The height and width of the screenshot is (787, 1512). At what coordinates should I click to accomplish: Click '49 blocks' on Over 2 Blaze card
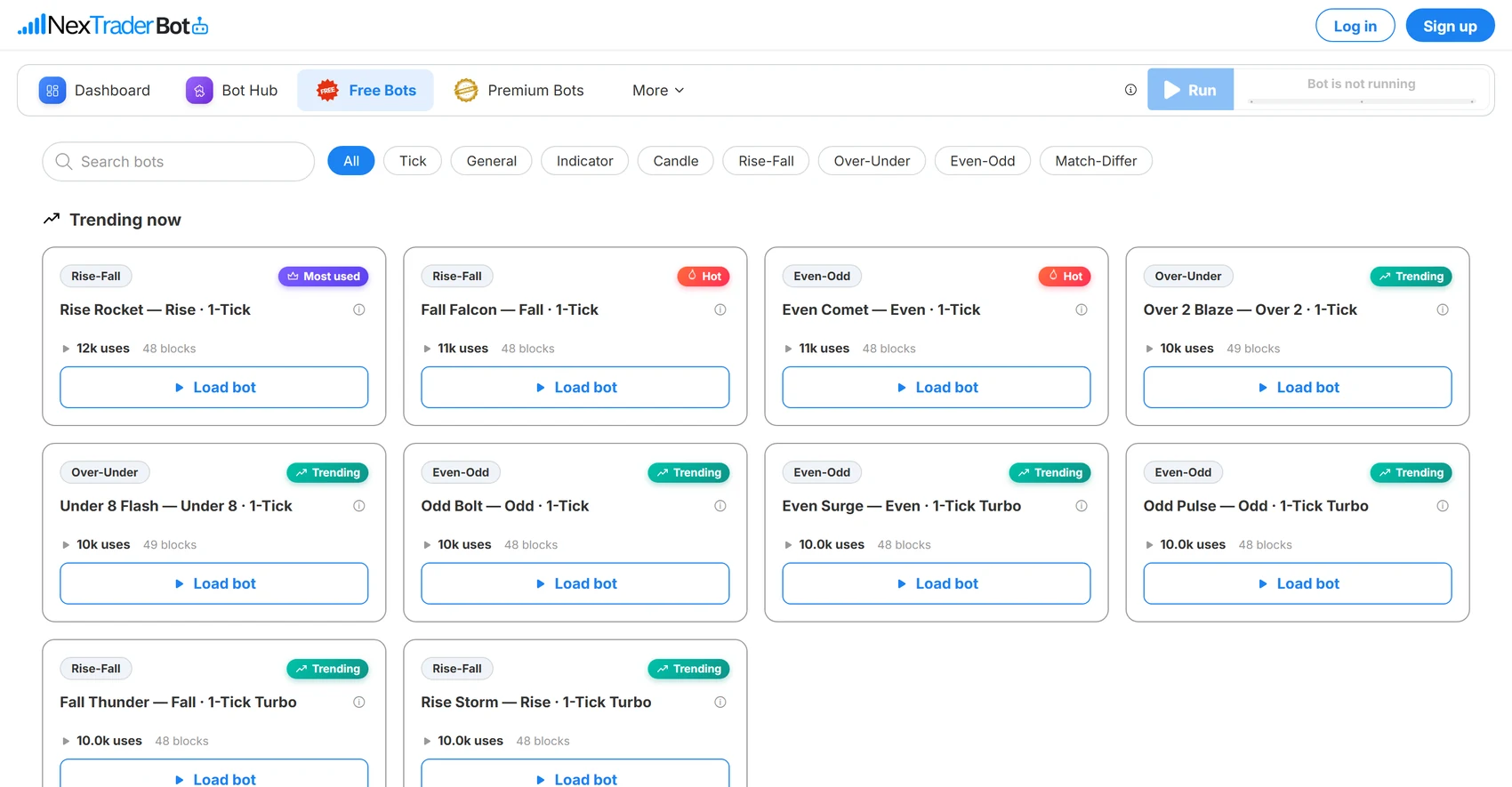point(1253,349)
